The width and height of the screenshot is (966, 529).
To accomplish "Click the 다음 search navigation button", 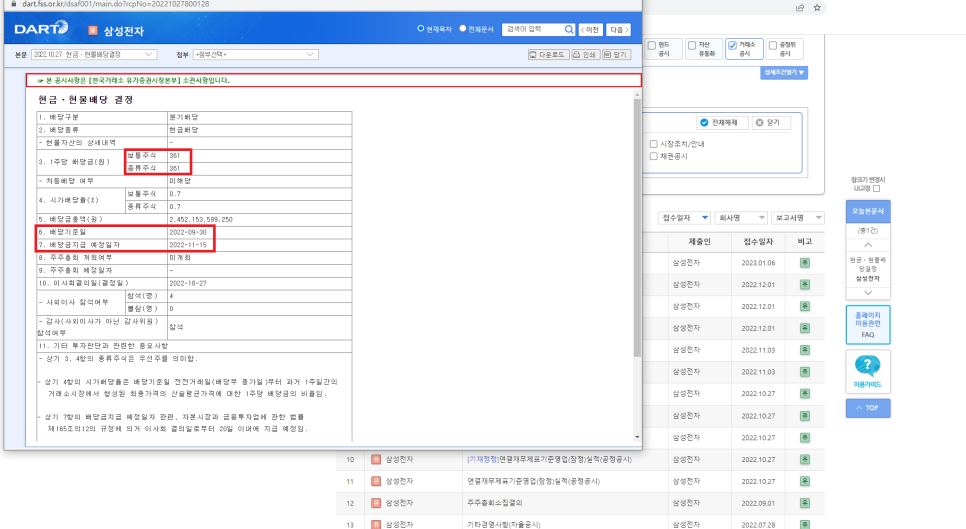I will [618, 30].
